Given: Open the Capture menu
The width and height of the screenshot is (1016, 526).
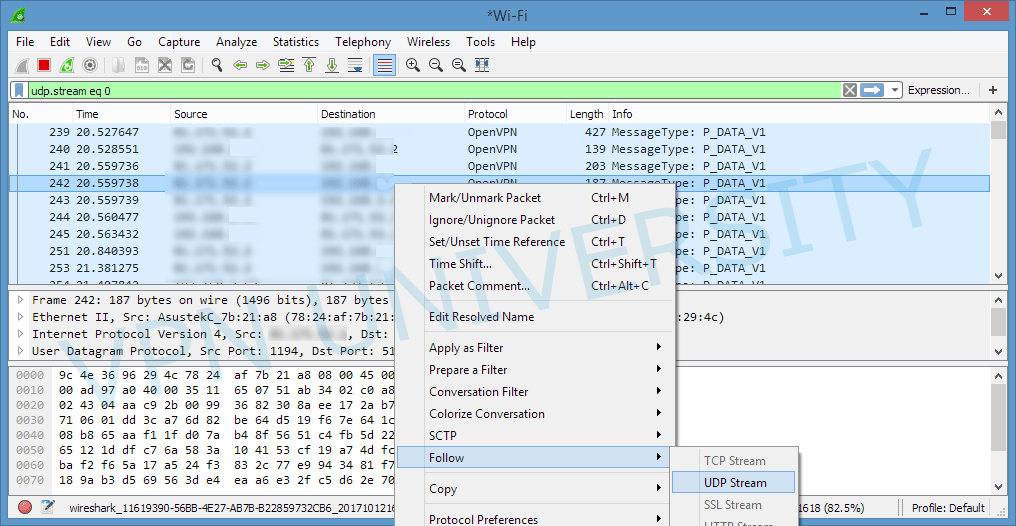Looking at the screenshot, I should [179, 42].
